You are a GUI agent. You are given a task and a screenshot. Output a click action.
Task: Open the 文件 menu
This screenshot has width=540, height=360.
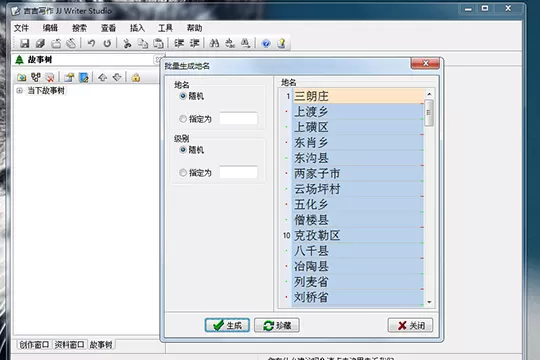pyautogui.click(x=21, y=28)
